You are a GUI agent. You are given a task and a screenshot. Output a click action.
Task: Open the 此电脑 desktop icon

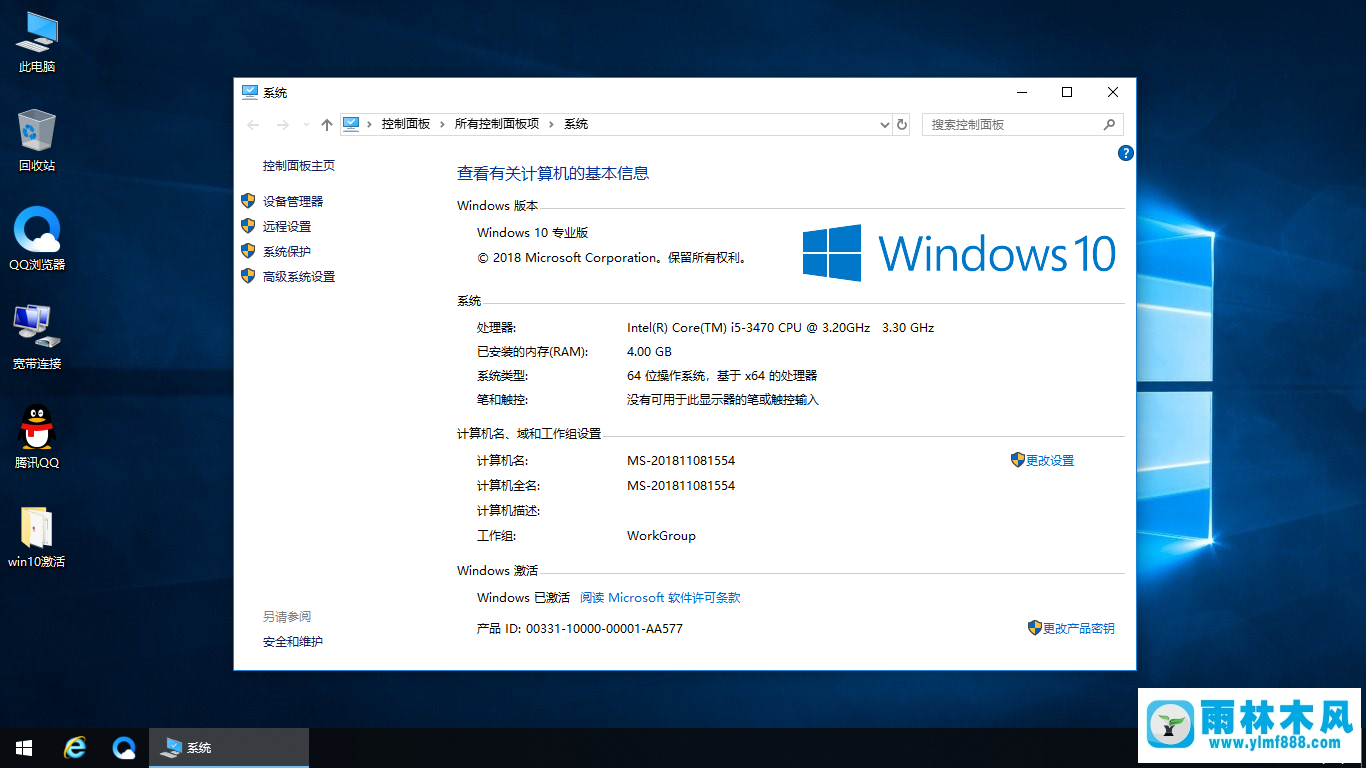tap(37, 41)
